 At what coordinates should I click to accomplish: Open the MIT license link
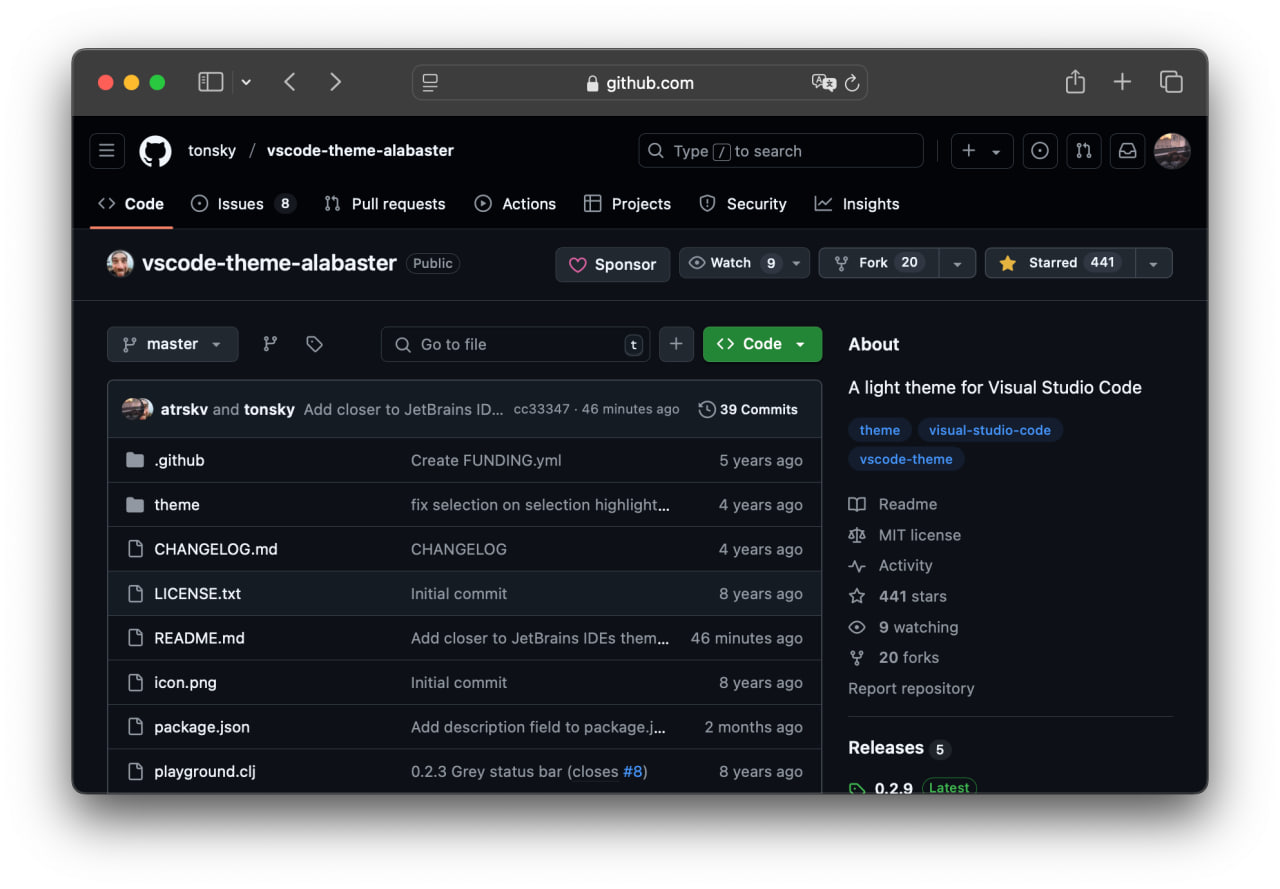(905, 535)
